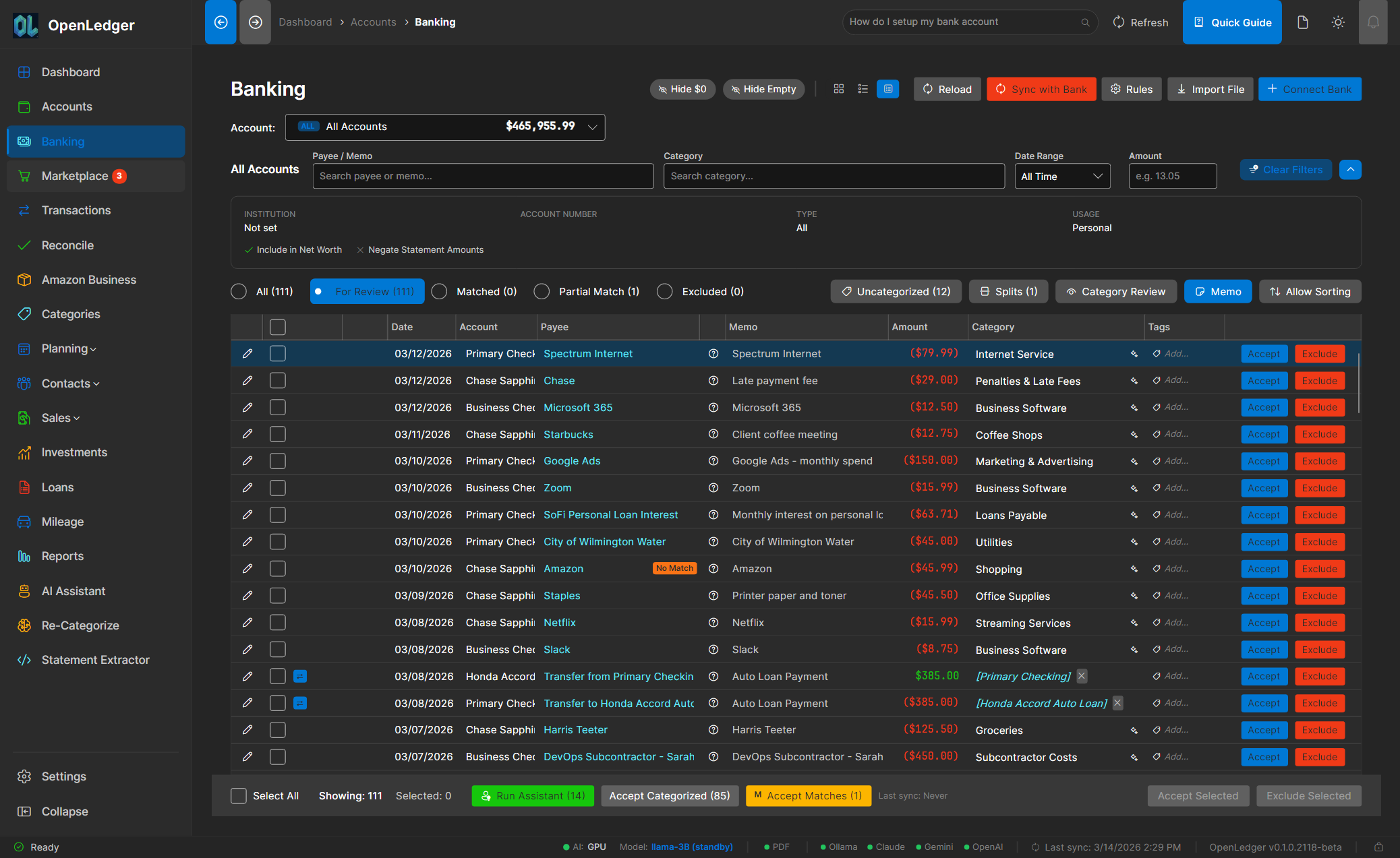Toggle light mode with the sun icon
1400x858 pixels.
[x=1338, y=22]
